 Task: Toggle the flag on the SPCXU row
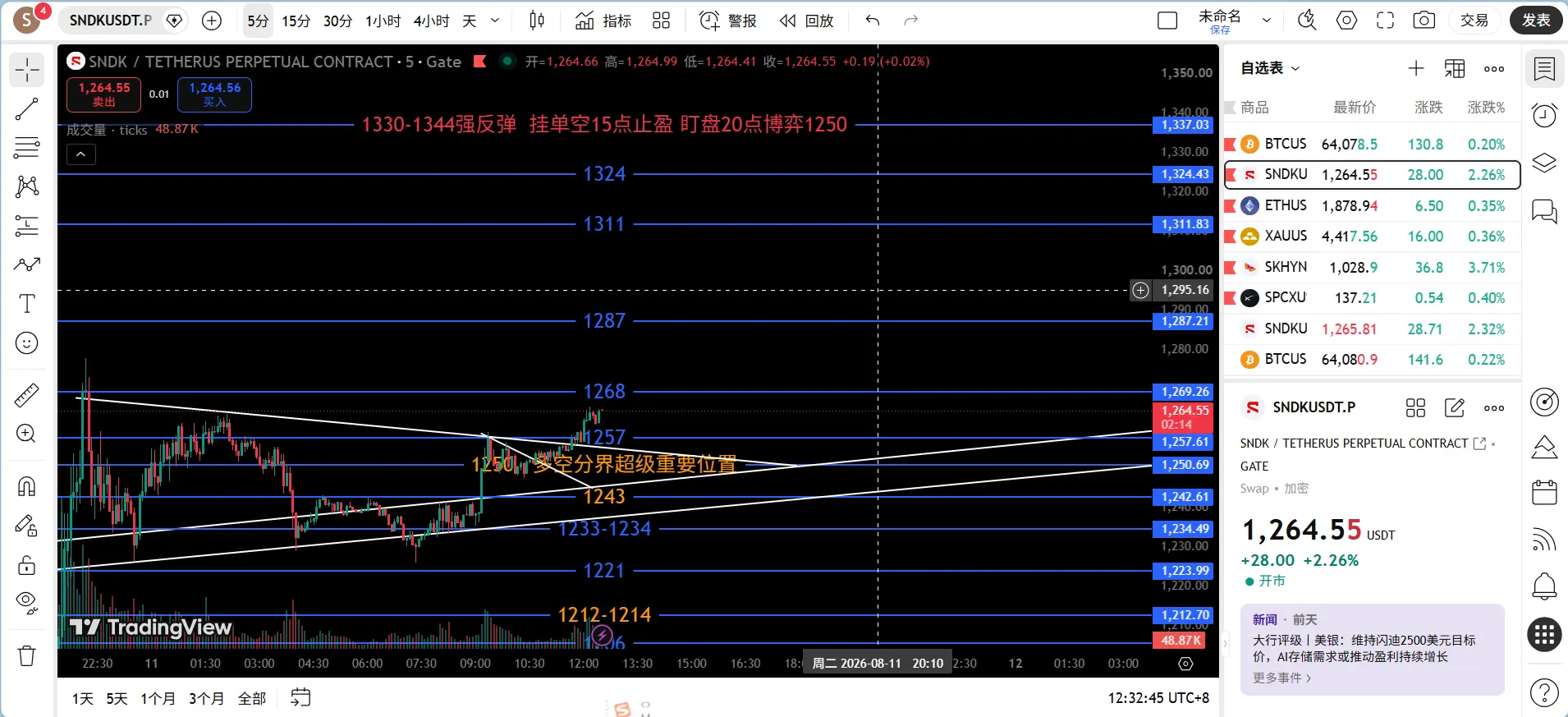(x=1230, y=298)
